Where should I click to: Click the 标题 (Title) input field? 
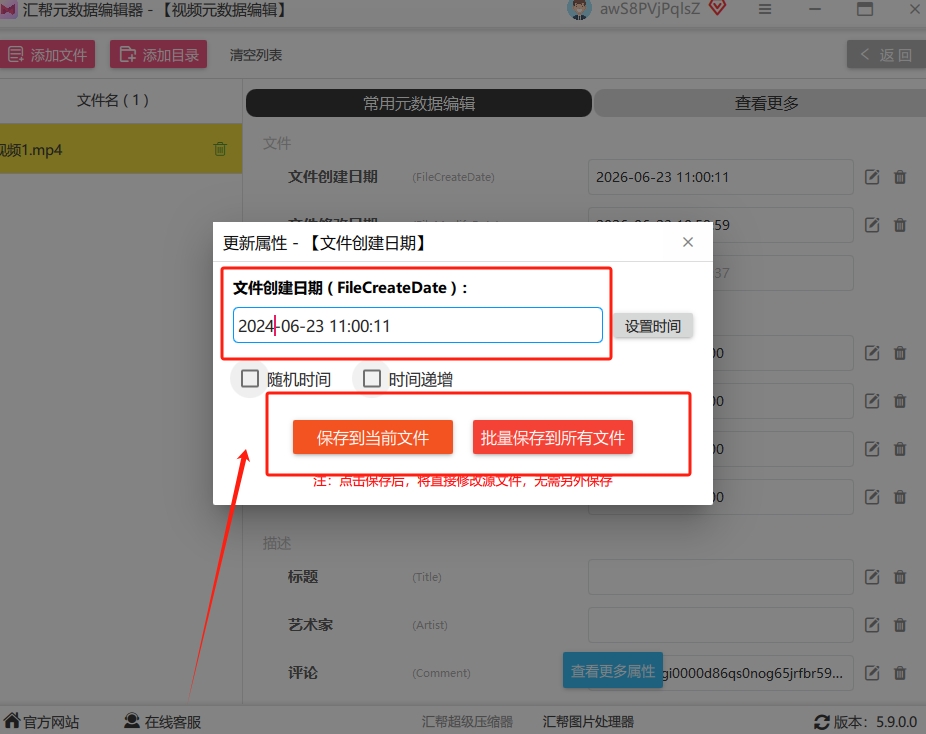pos(720,577)
